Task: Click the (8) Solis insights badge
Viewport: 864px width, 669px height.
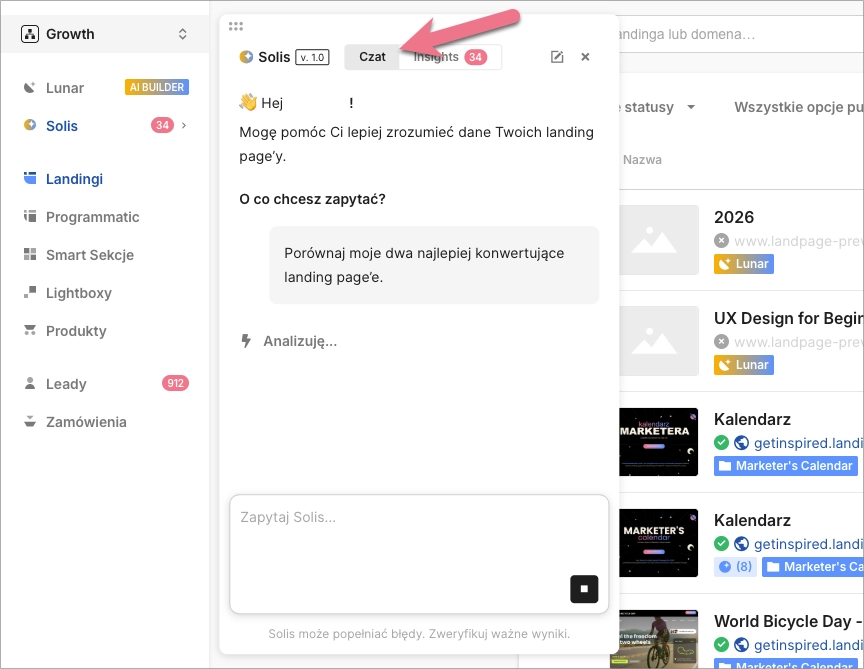Action: [736, 567]
